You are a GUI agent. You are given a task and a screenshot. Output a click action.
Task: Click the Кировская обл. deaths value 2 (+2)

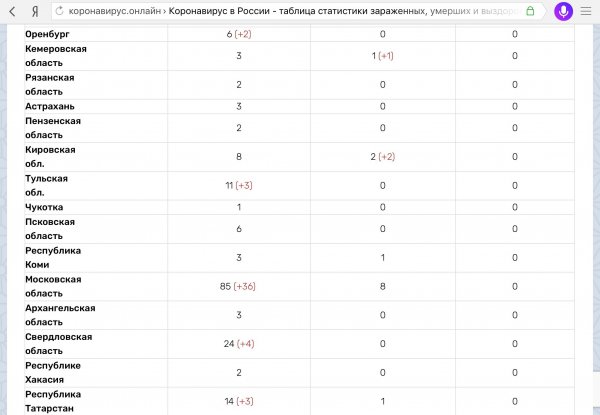point(383,157)
